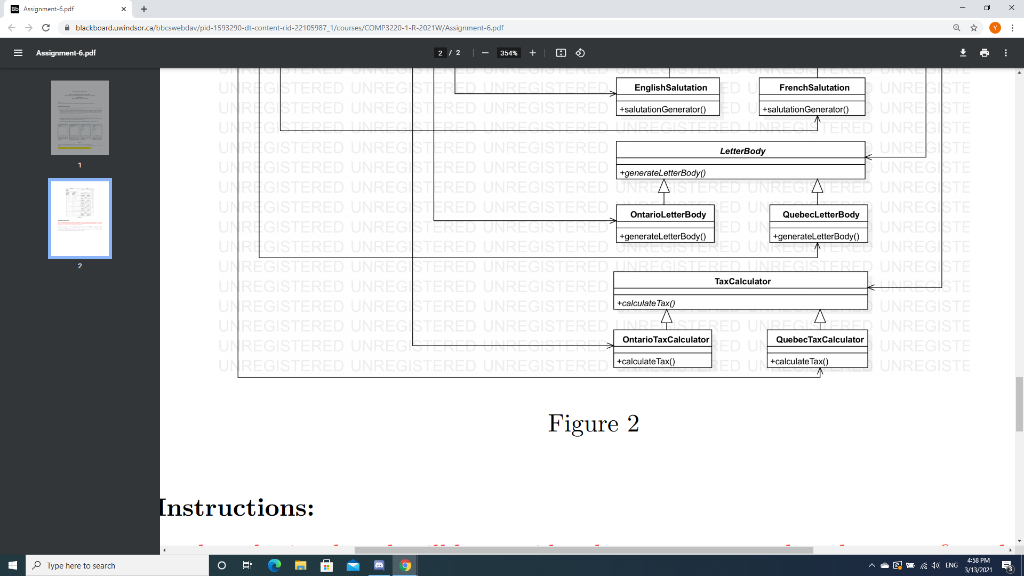Click the fit-to-page icon

point(559,53)
